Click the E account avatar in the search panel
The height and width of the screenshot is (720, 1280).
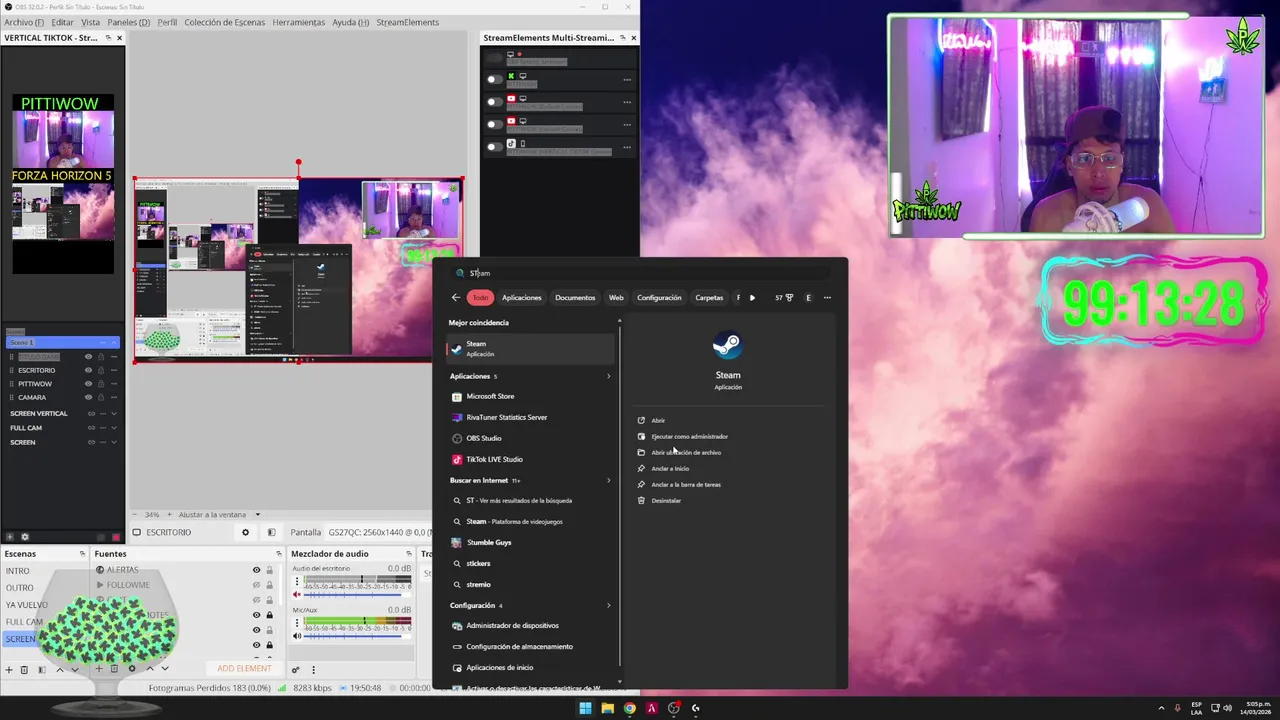[809, 297]
